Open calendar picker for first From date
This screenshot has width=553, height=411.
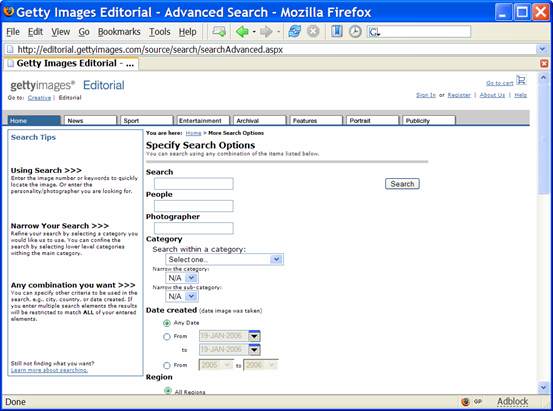click(x=254, y=336)
